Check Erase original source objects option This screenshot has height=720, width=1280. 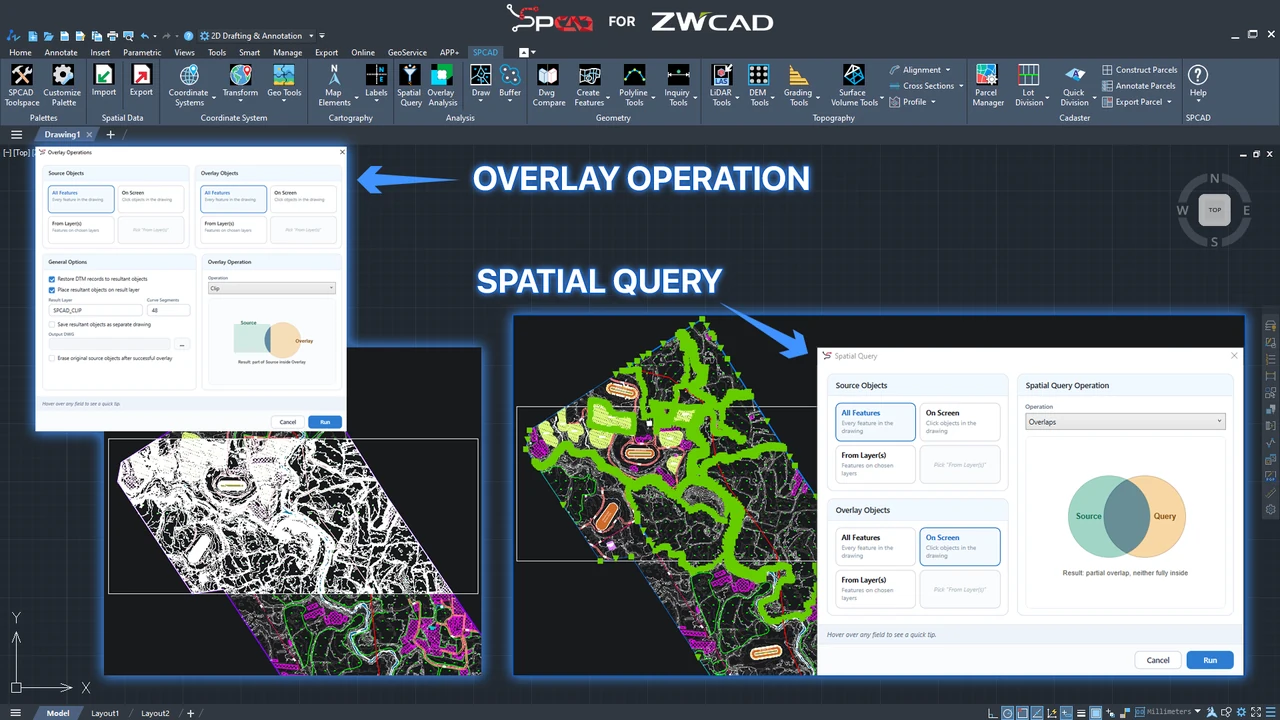coord(52,357)
